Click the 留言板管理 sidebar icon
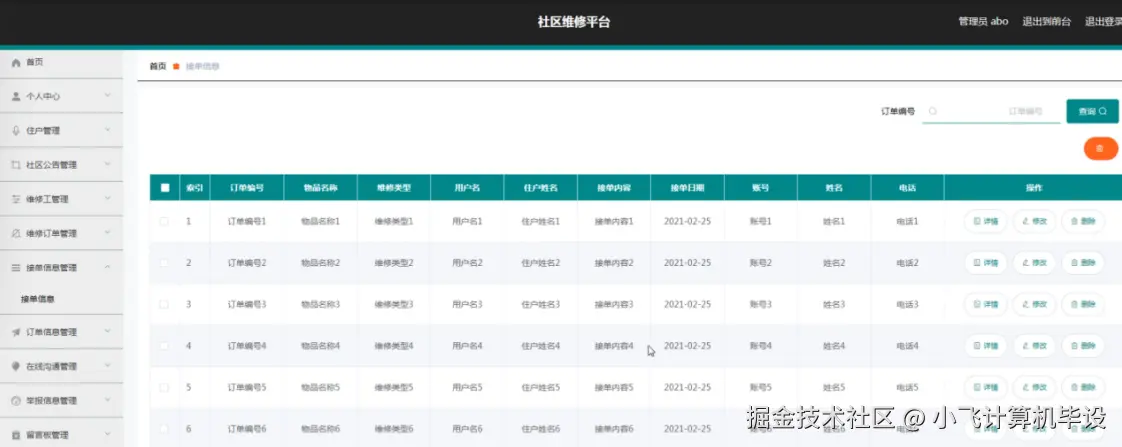 (16, 435)
